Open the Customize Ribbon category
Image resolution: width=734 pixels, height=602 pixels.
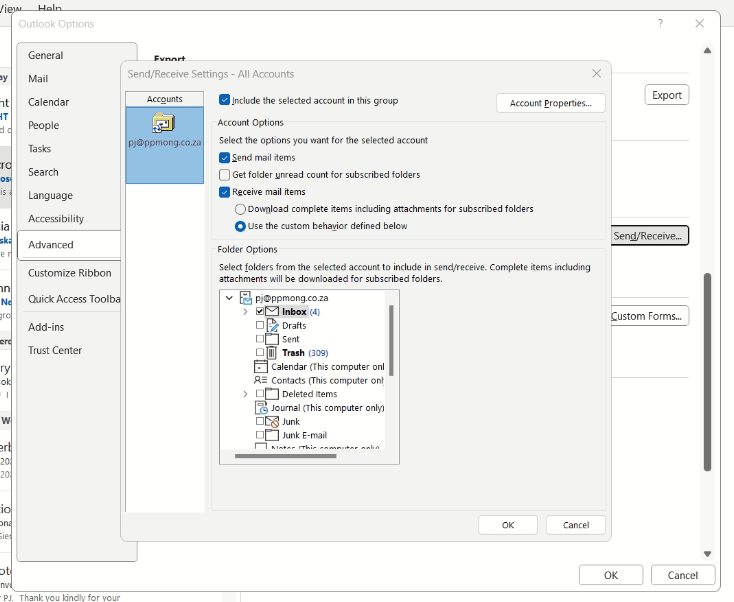pos(70,273)
